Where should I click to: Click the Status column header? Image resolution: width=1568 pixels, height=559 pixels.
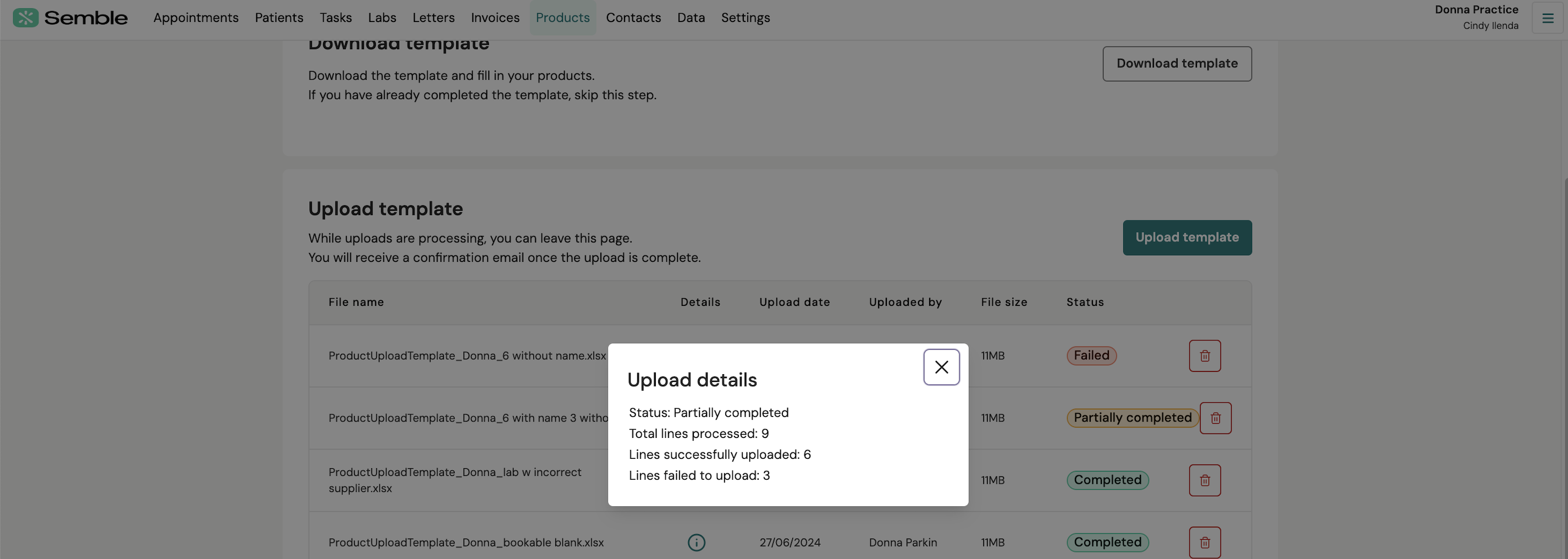click(1085, 302)
